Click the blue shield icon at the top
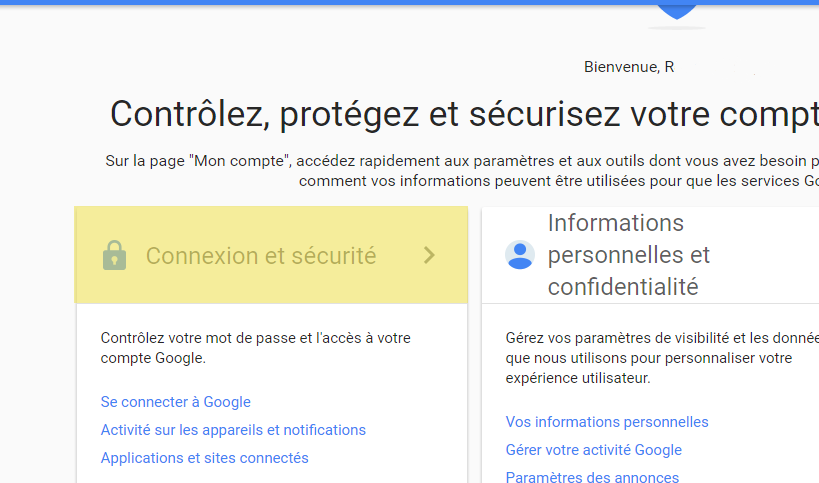Viewport: 819px width, 483px height. [678, 11]
